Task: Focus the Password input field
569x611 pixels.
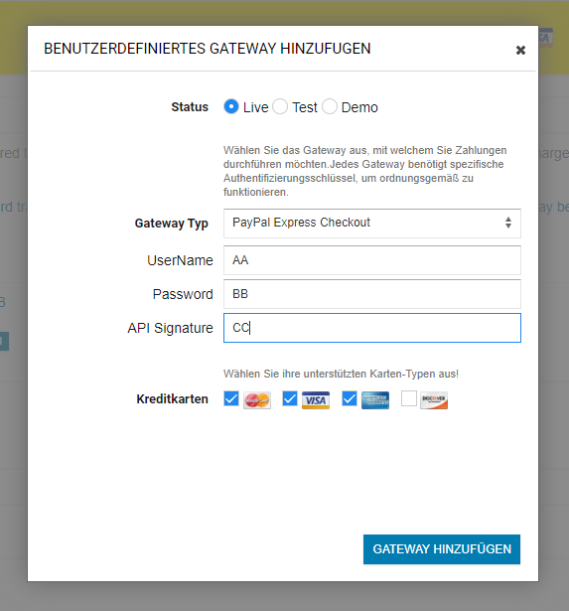Action: [372, 294]
